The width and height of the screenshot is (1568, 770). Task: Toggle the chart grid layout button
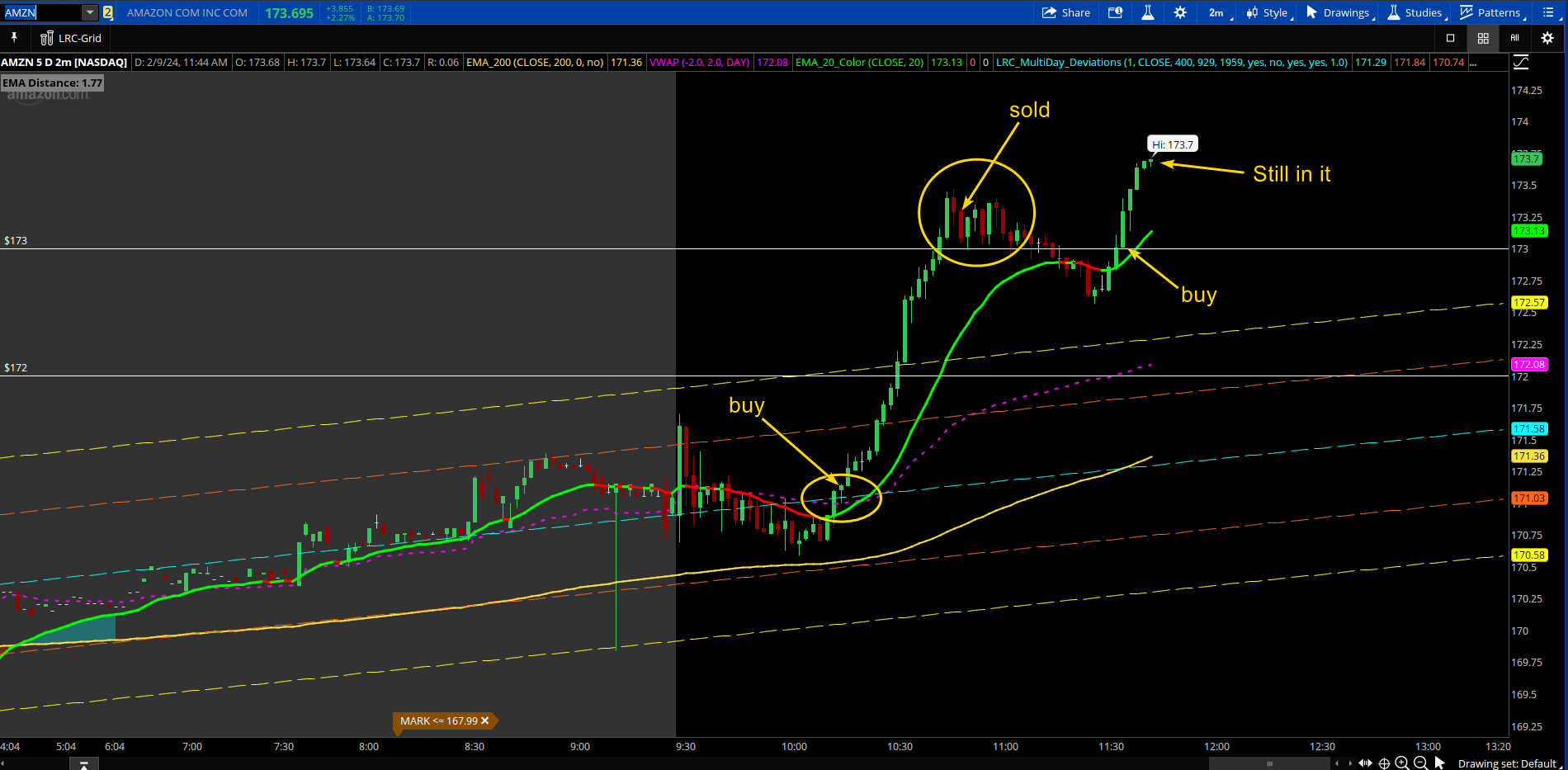click(1483, 38)
